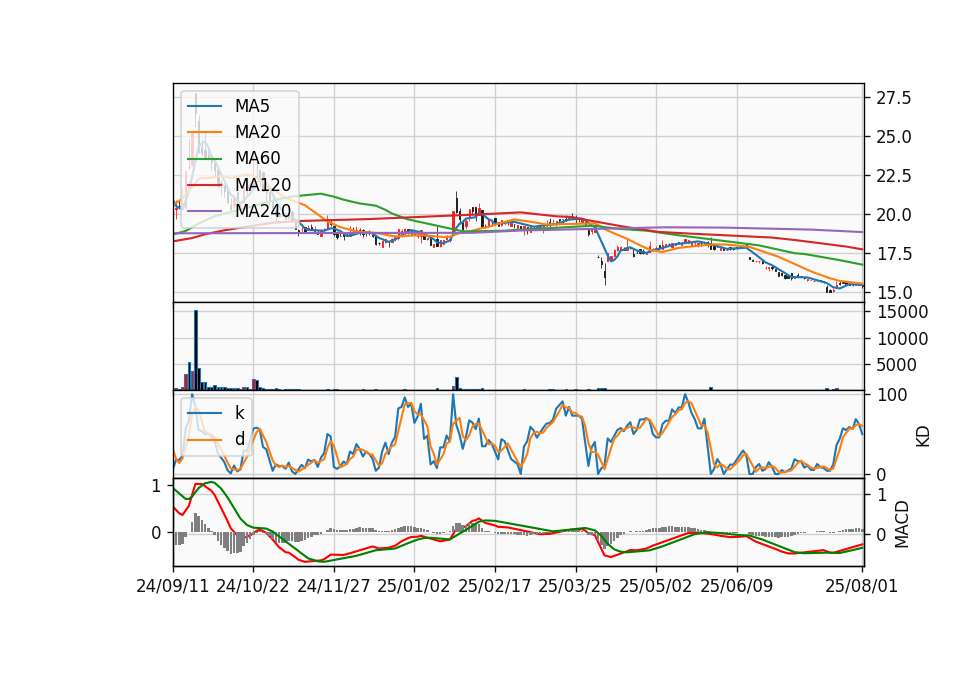960x690 pixels.
Task: Click the 100 tick on KD axis
Action: coord(891,396)
